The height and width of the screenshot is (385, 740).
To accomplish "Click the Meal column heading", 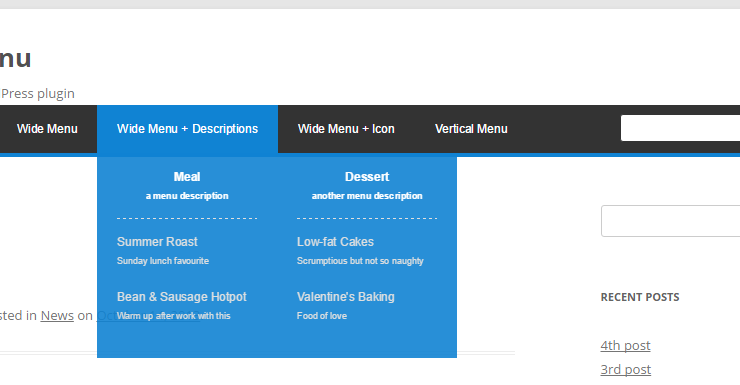I will (187, 177).
